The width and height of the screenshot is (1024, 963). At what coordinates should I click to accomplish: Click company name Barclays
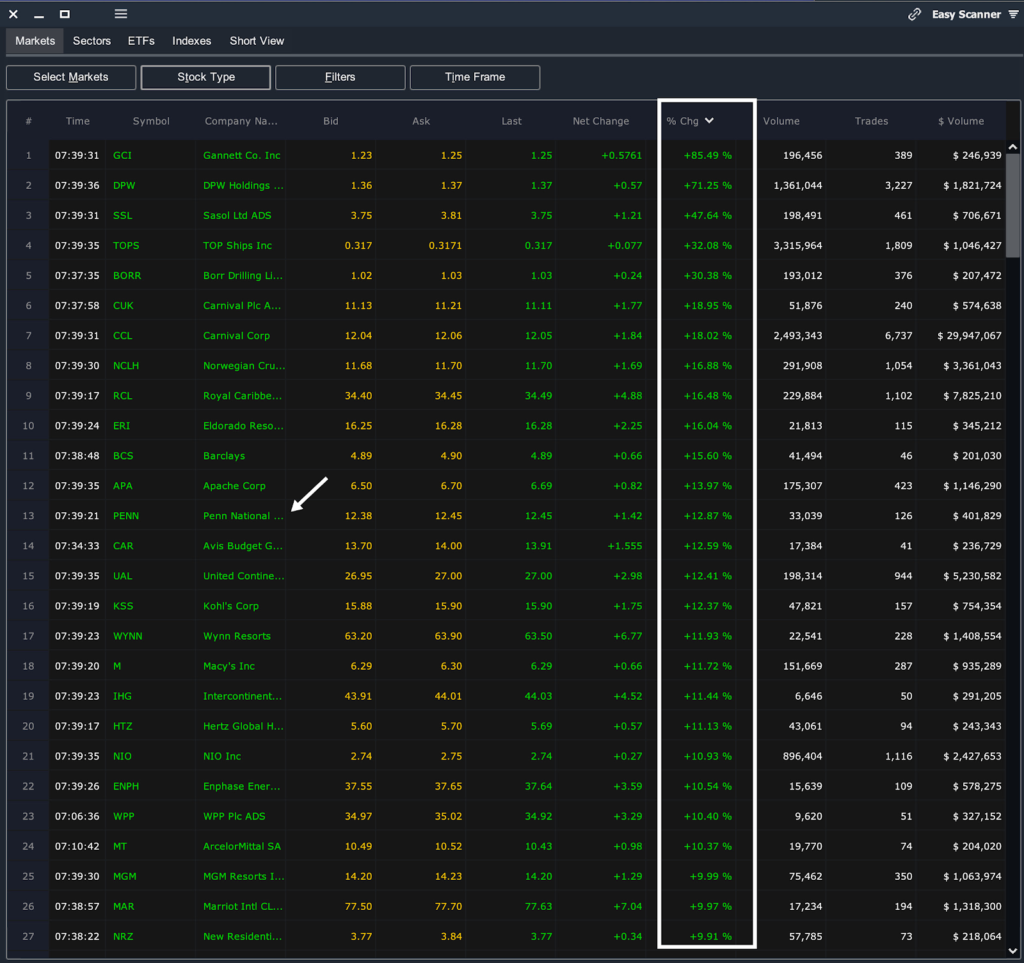[224, 456]
